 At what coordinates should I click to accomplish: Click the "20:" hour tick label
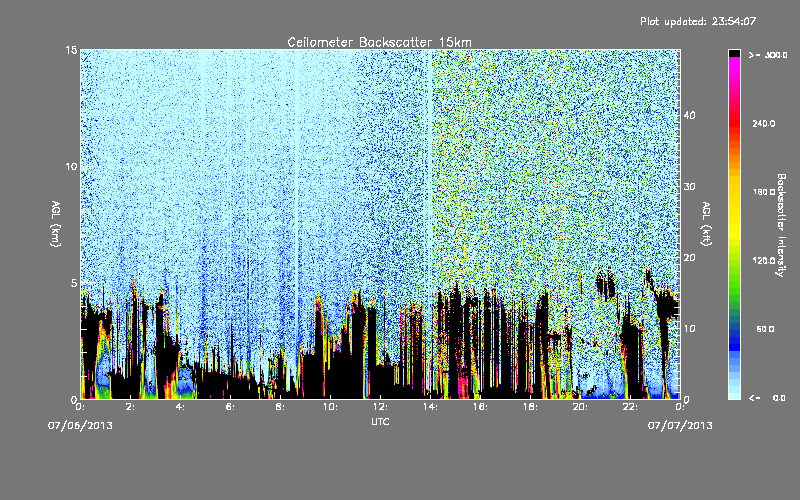point(580,407)
